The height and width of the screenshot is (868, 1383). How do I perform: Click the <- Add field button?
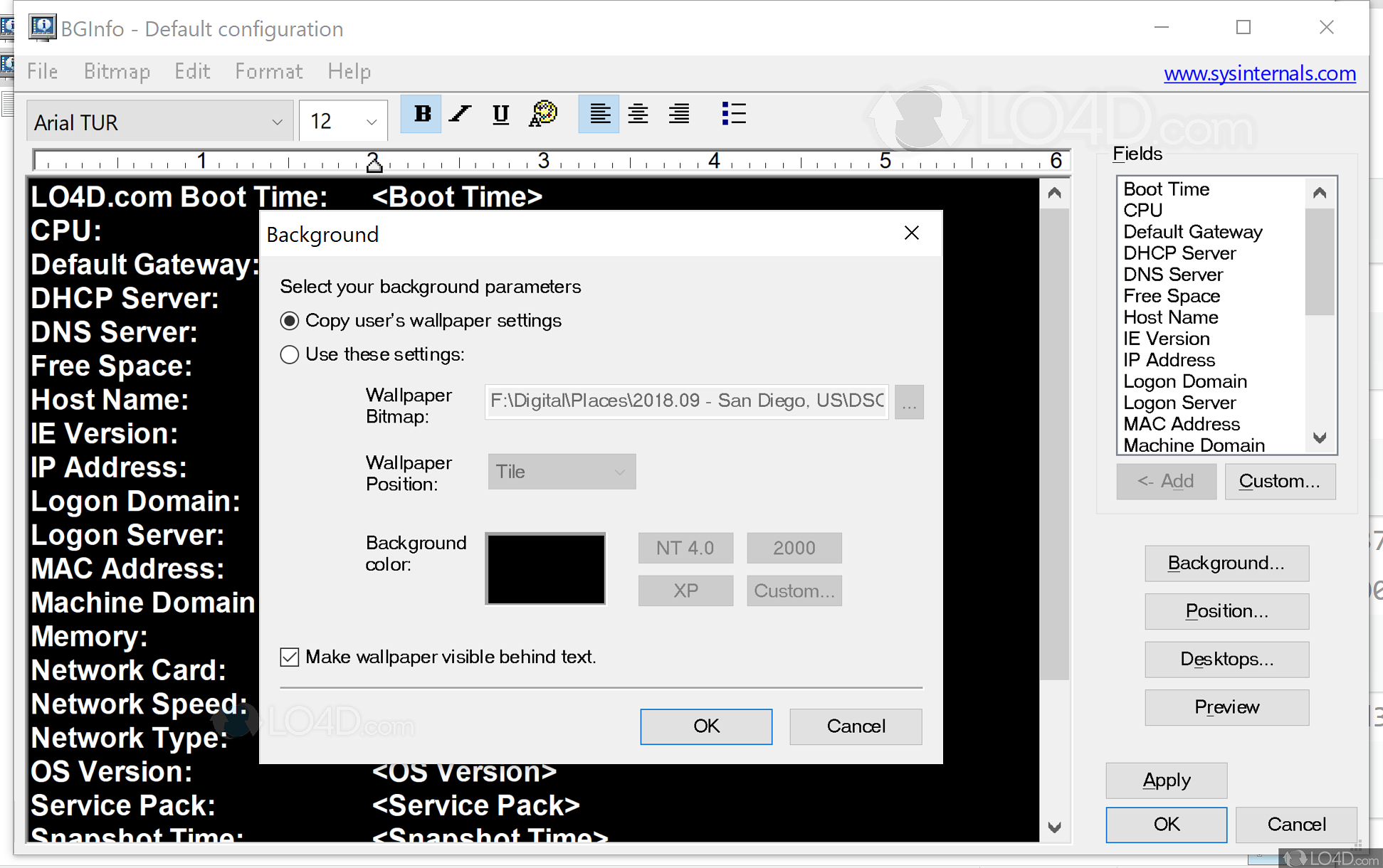pyautogui.click(x=1166, y=482)
